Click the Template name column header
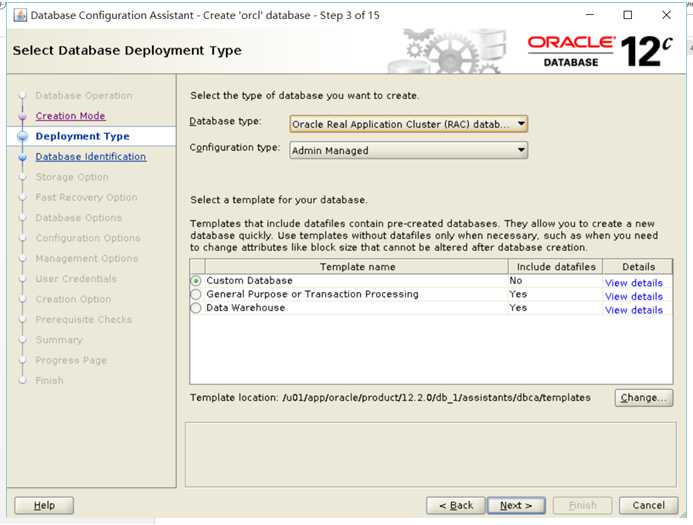The height and width of the screenshot is (525, 693). pos(357,267)
